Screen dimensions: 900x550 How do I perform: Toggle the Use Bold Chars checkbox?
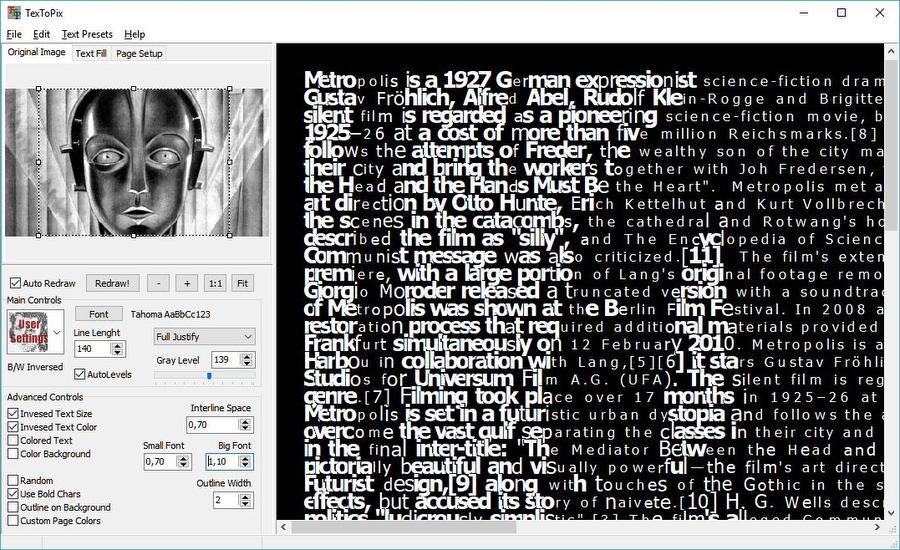point(13,494)
